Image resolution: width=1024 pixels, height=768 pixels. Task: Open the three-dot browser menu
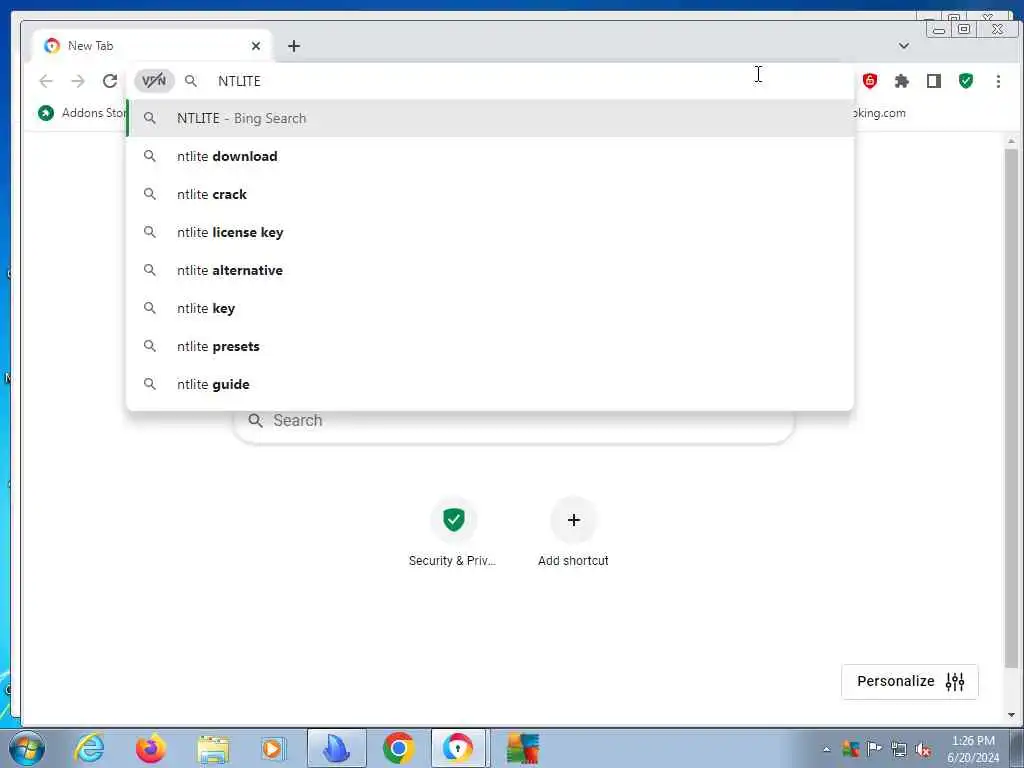[998, 81]
